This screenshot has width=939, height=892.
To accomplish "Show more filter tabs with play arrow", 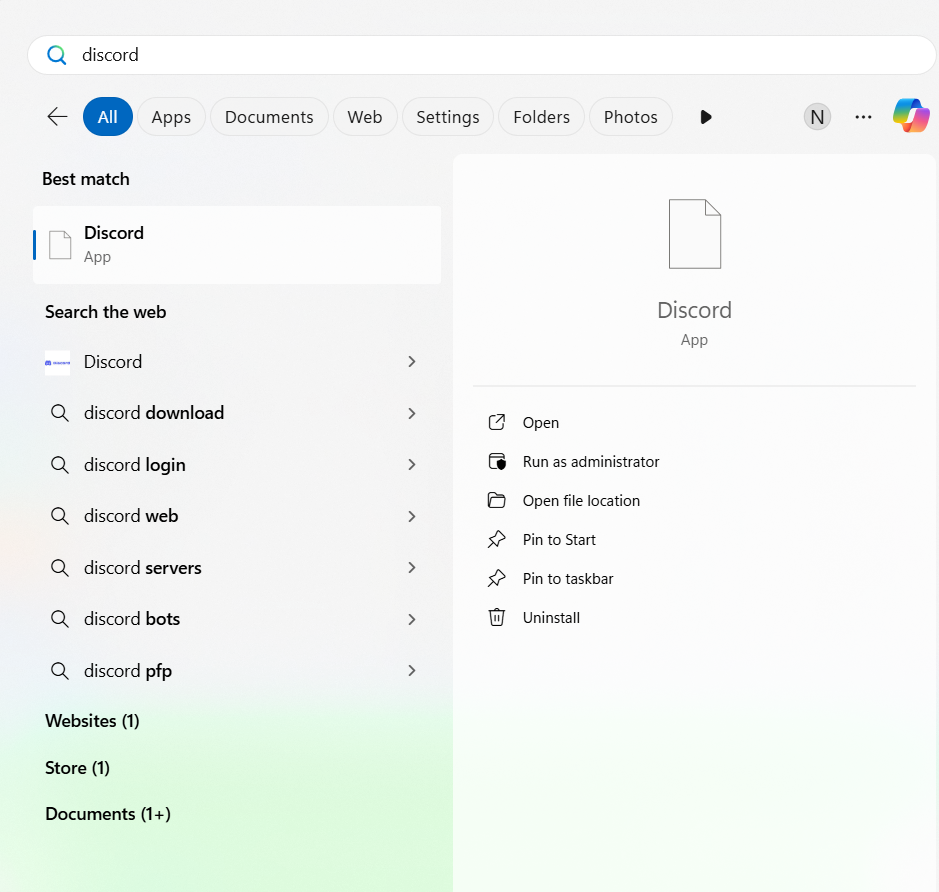I will pos(706,117).
